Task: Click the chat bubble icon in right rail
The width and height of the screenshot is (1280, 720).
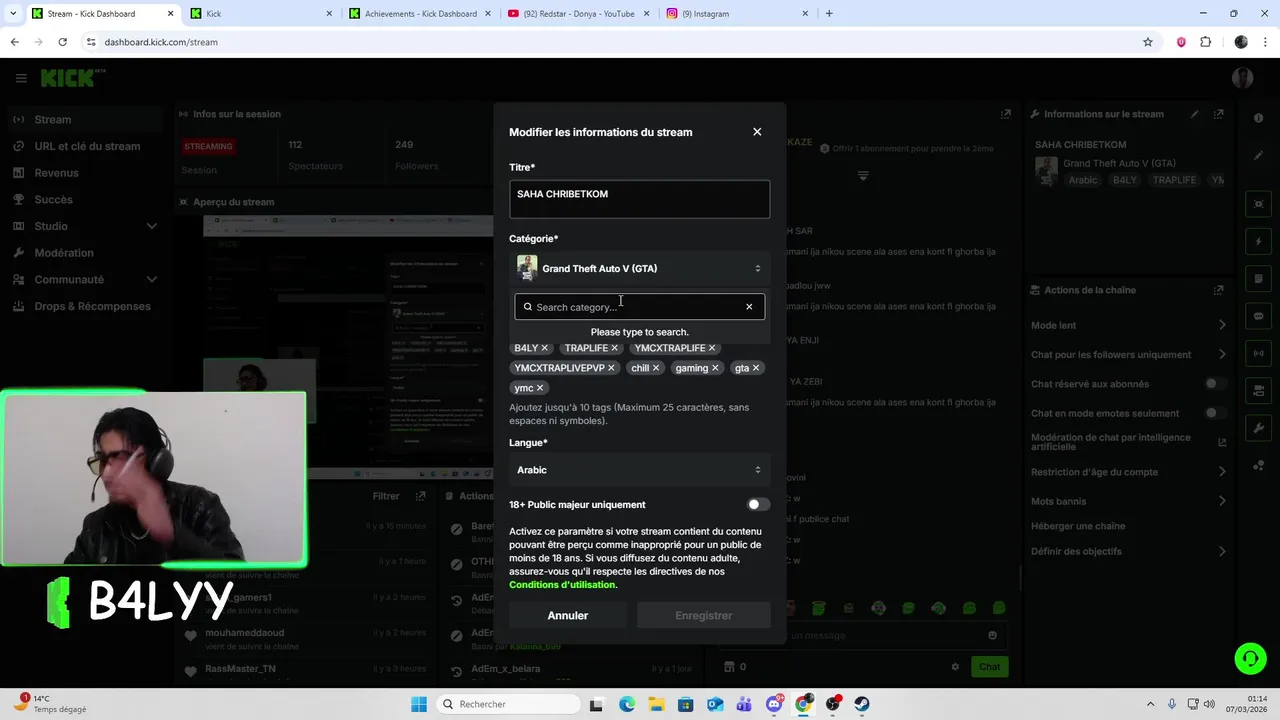Action: coord(1259,316)
